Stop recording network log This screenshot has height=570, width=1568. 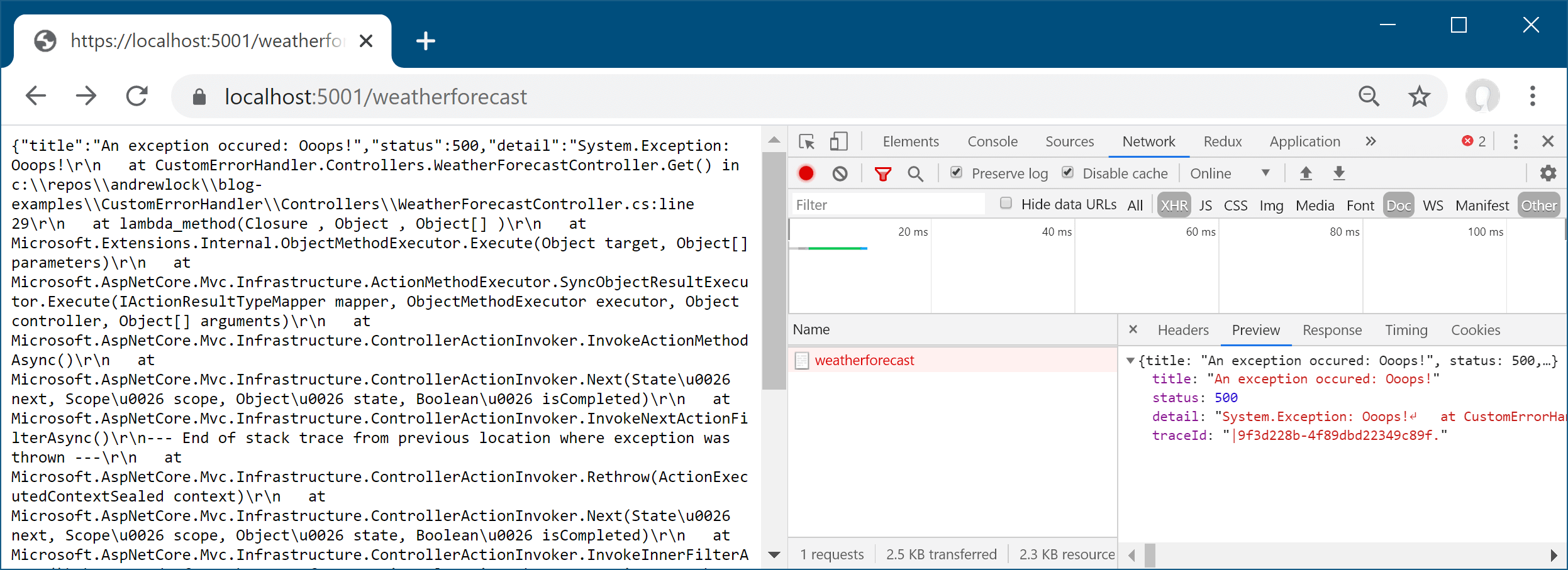coord(806,173)
